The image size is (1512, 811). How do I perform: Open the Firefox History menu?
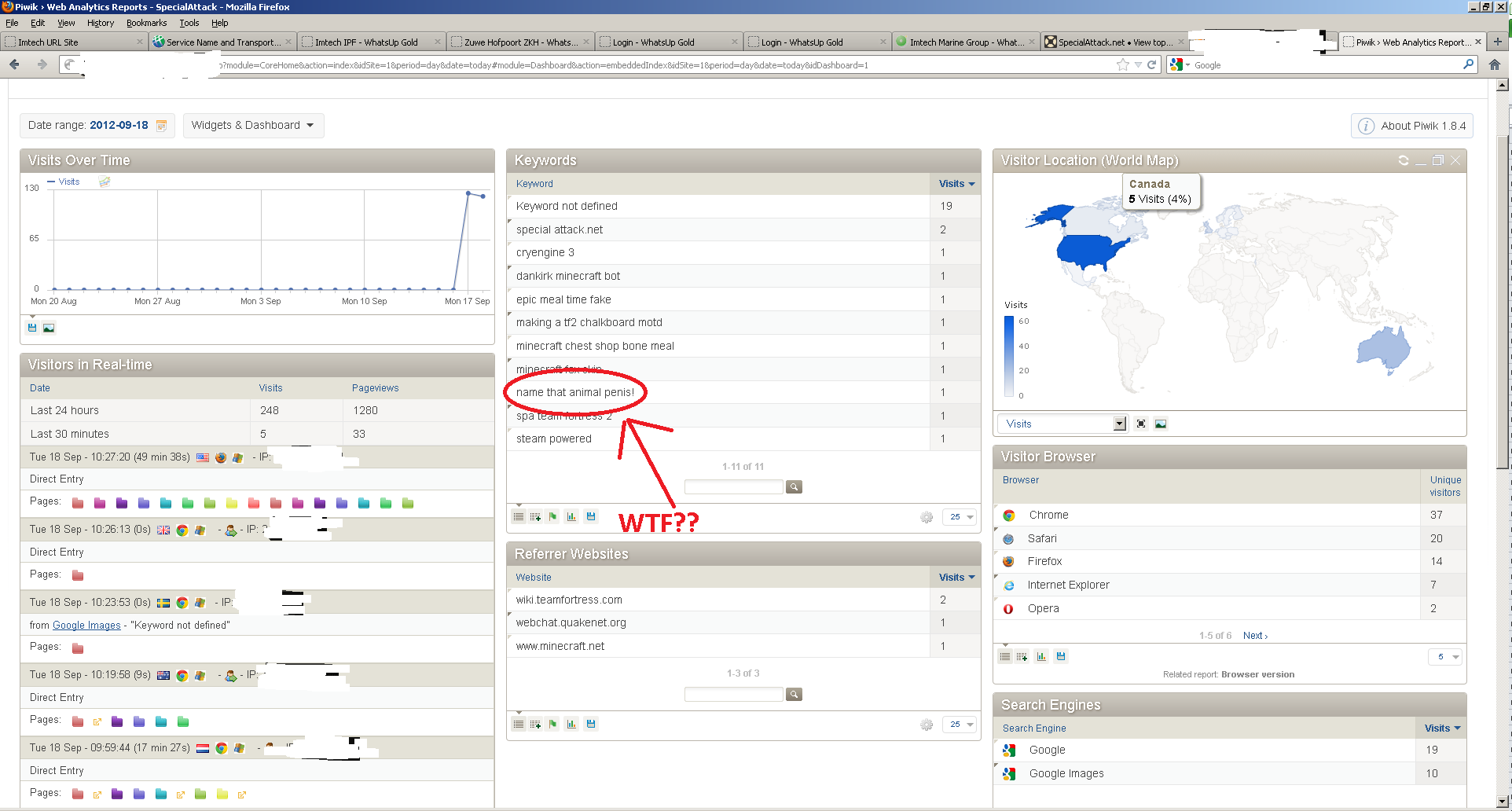(x=101, y=23)
